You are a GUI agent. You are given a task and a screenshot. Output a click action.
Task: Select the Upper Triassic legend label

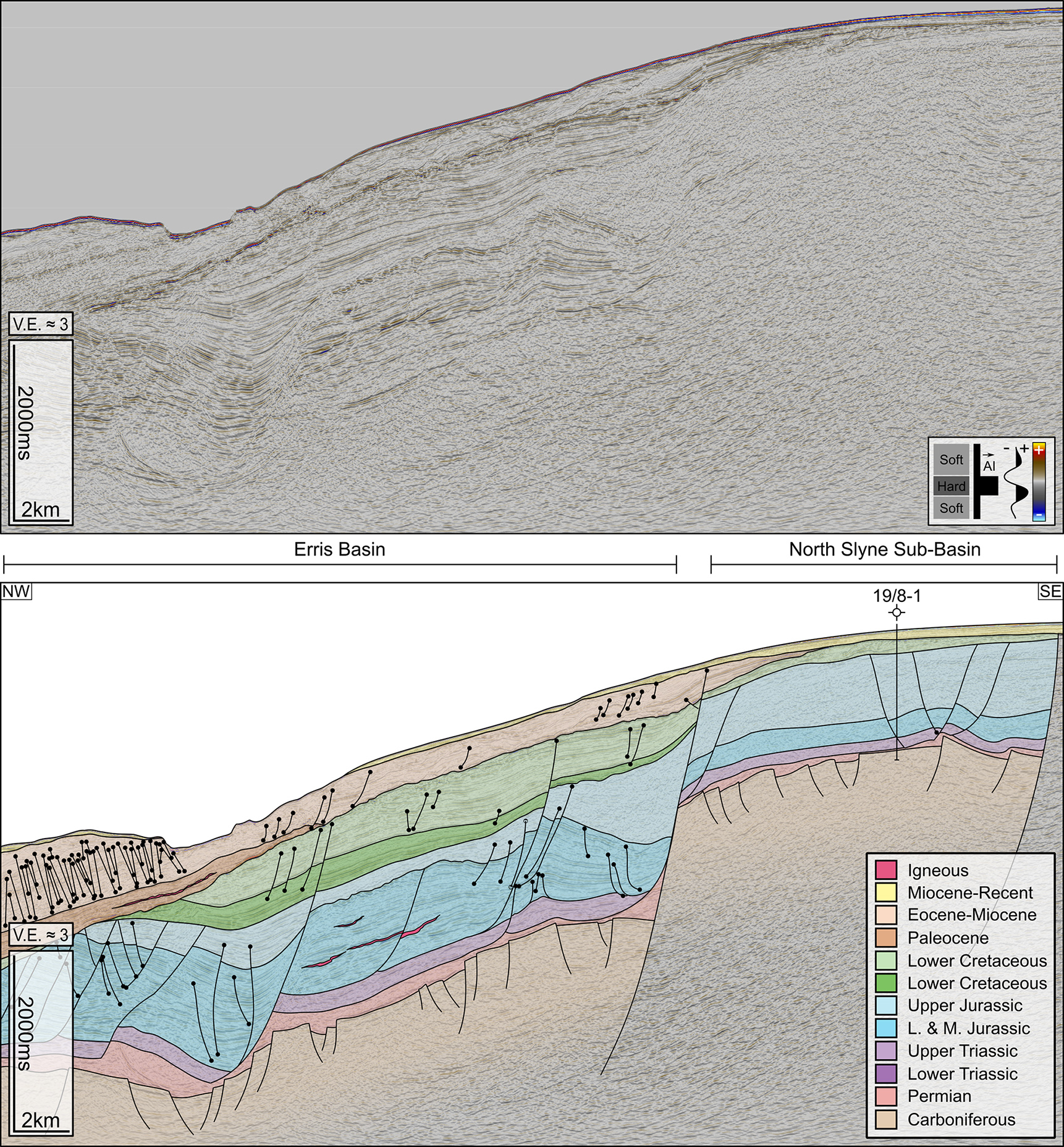(x=962, y=1051)
